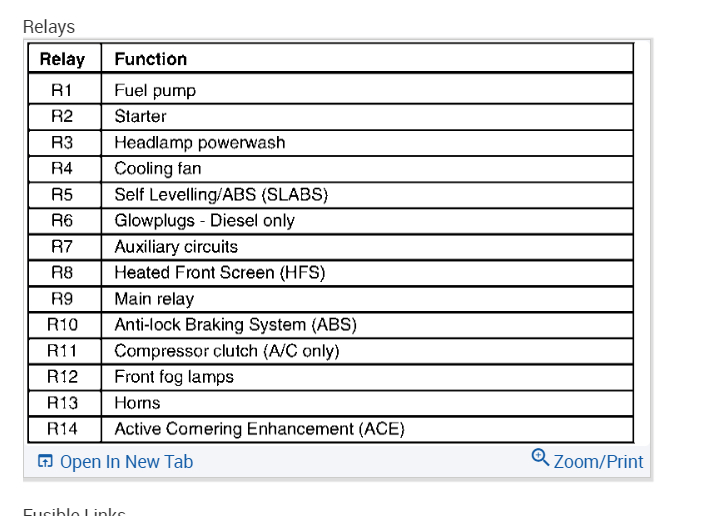Image resolution: width=711 pixels, height=516 pixels.
Task: Select Self Levelling/ABS (SLABS) text
Action: pyautogui.click(x=220, y=194)
